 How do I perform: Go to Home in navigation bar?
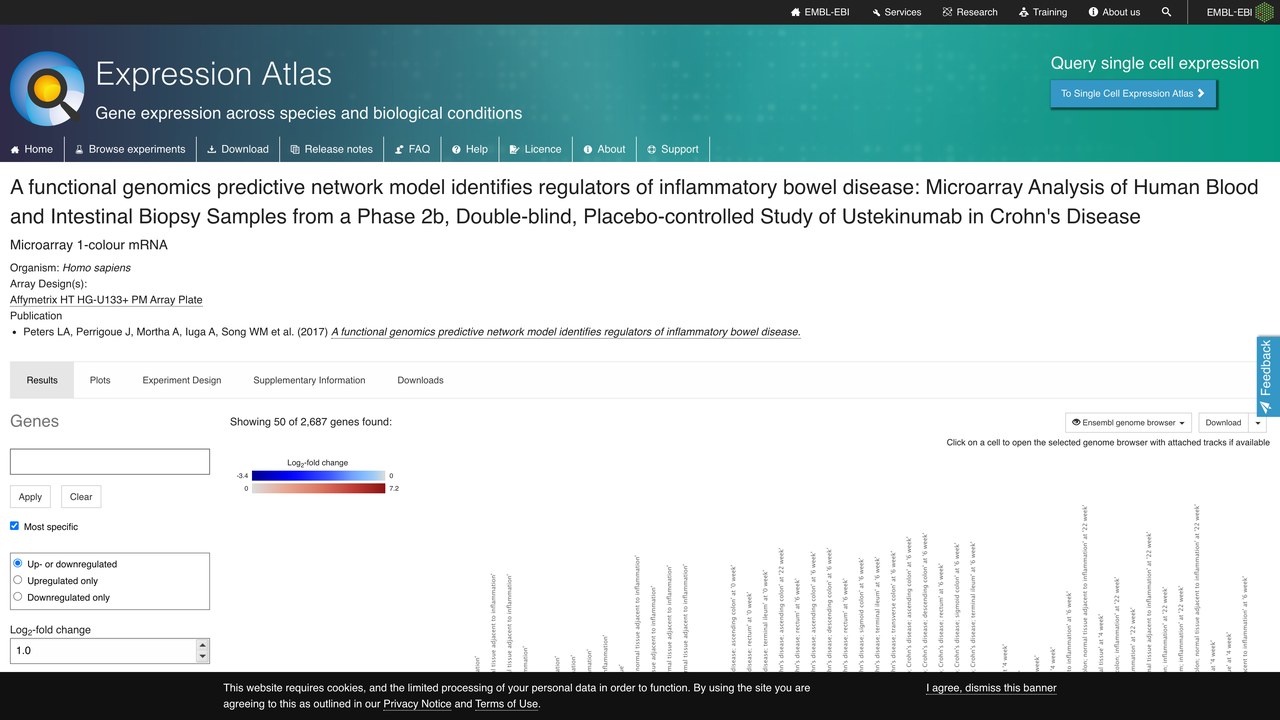(32, 149)
